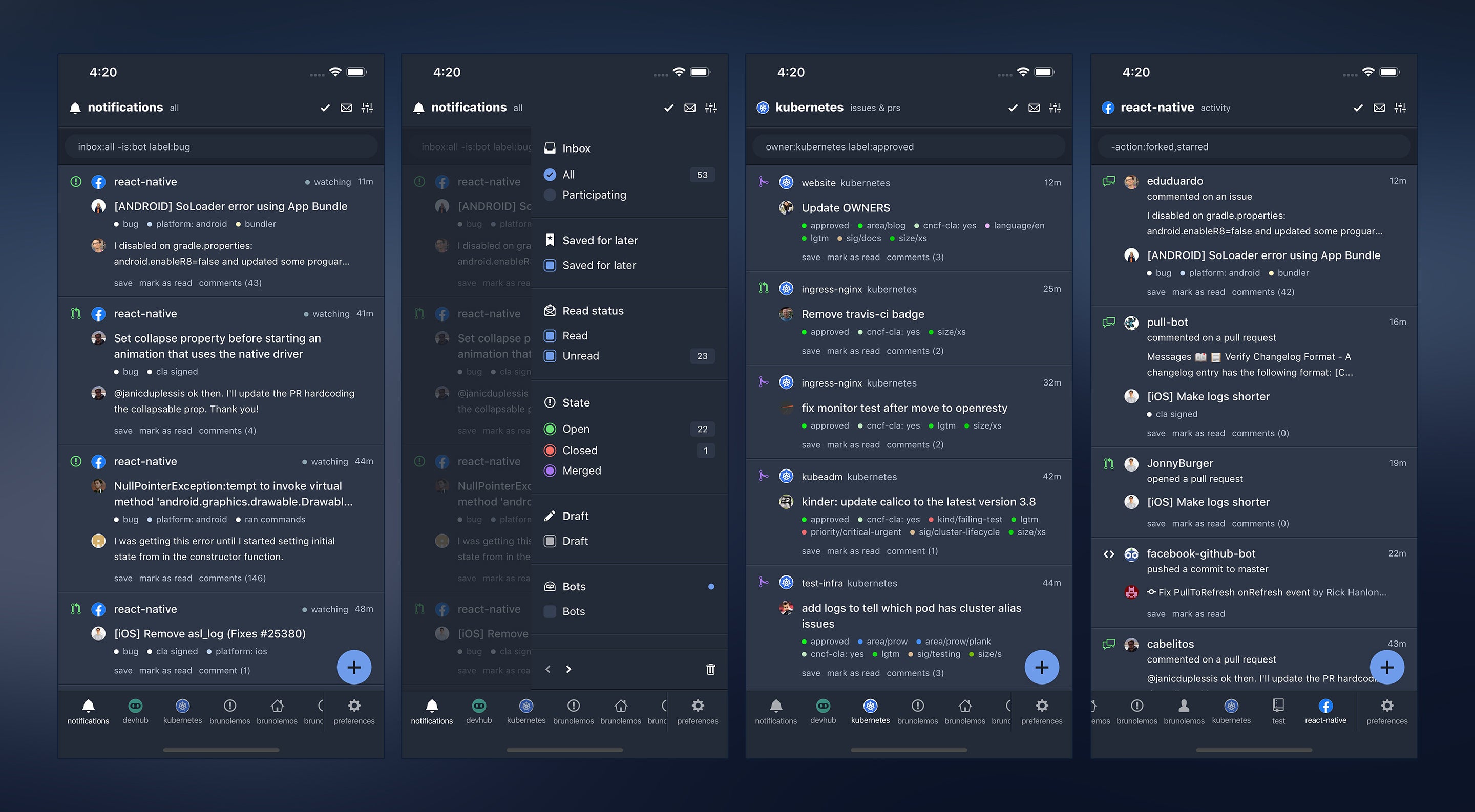The width and height of the screenshot is (1475, 812).
Task: Open filter sliders icon in first notifications header
Action: [x=367, y=108]
